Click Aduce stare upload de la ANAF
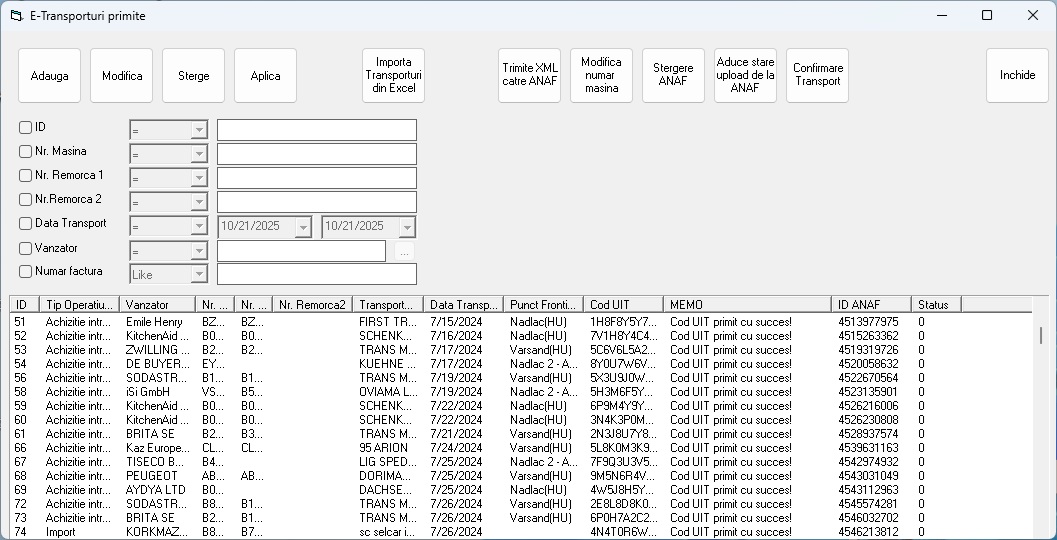This screenshot has width=1057, height=540. 745,76
